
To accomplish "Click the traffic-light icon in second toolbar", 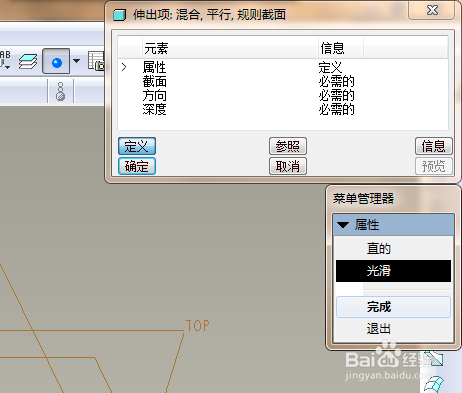I will 60,91.
